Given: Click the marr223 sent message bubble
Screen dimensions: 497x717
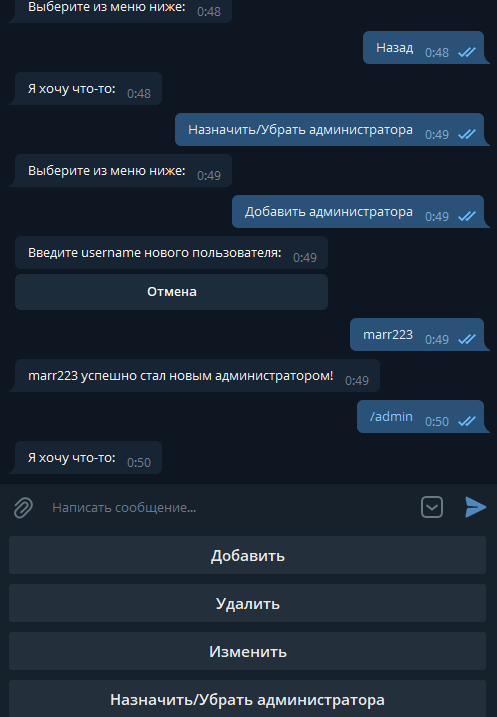Looking at the screenshot, I should 417,335.
